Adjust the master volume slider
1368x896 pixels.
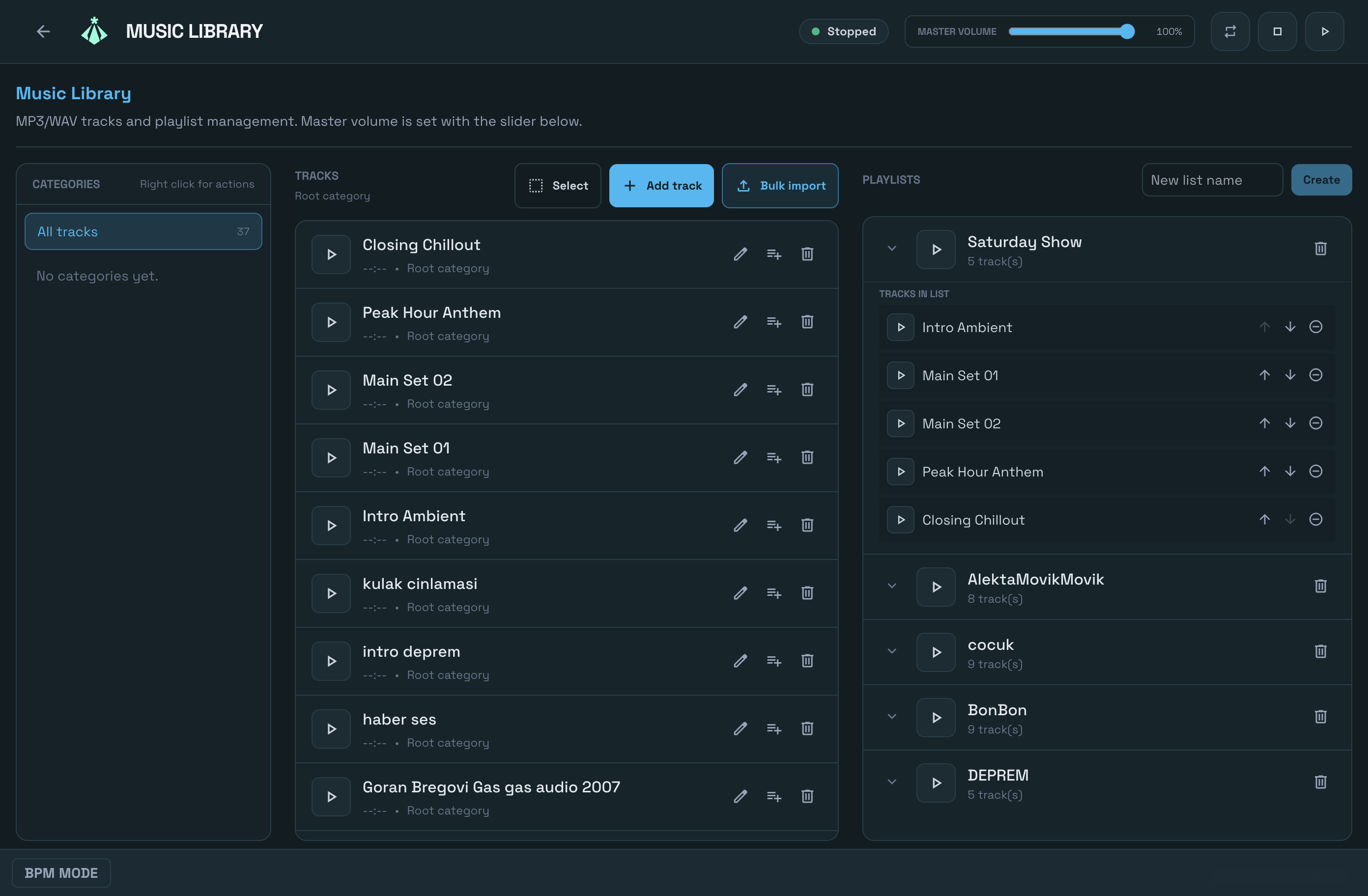(x=1071, y=31)
